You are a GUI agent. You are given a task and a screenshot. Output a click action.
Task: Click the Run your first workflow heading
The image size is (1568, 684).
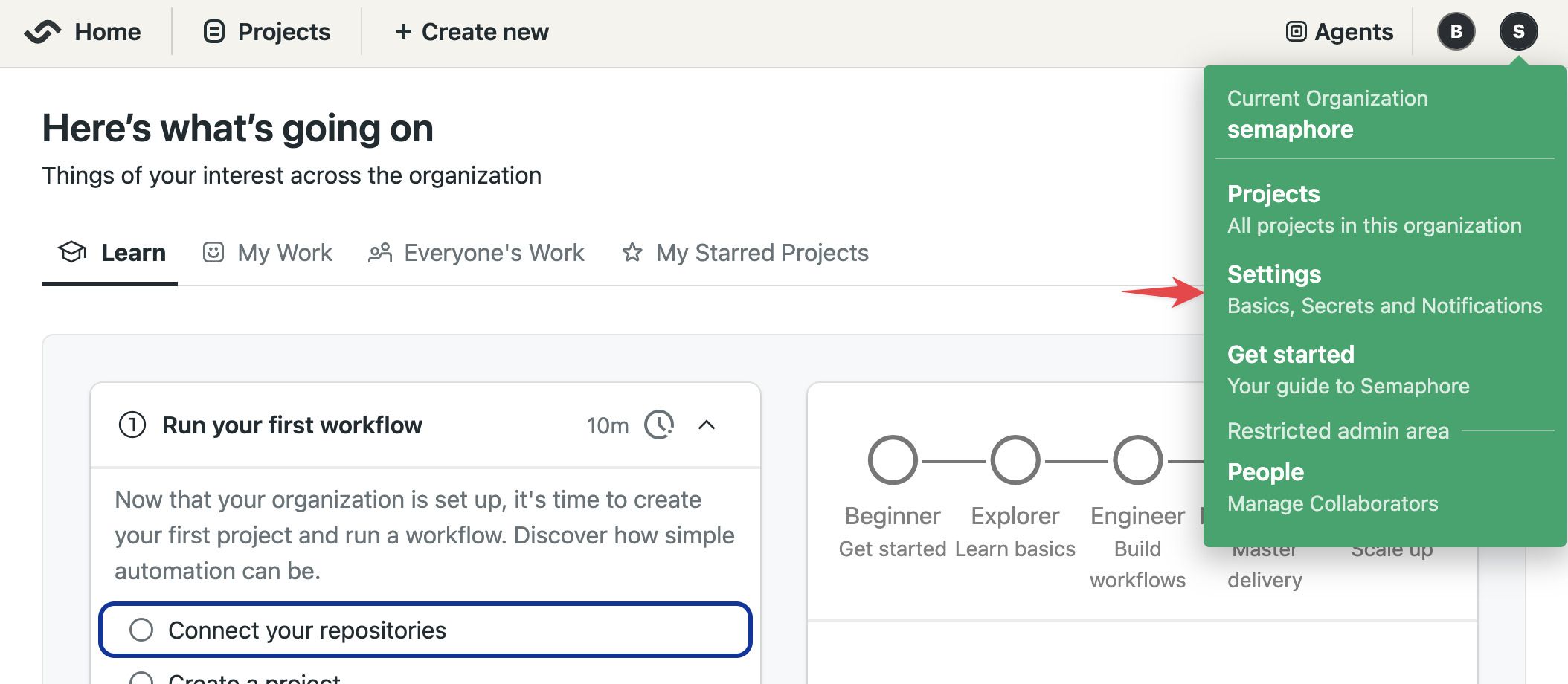tap(292, 425)
